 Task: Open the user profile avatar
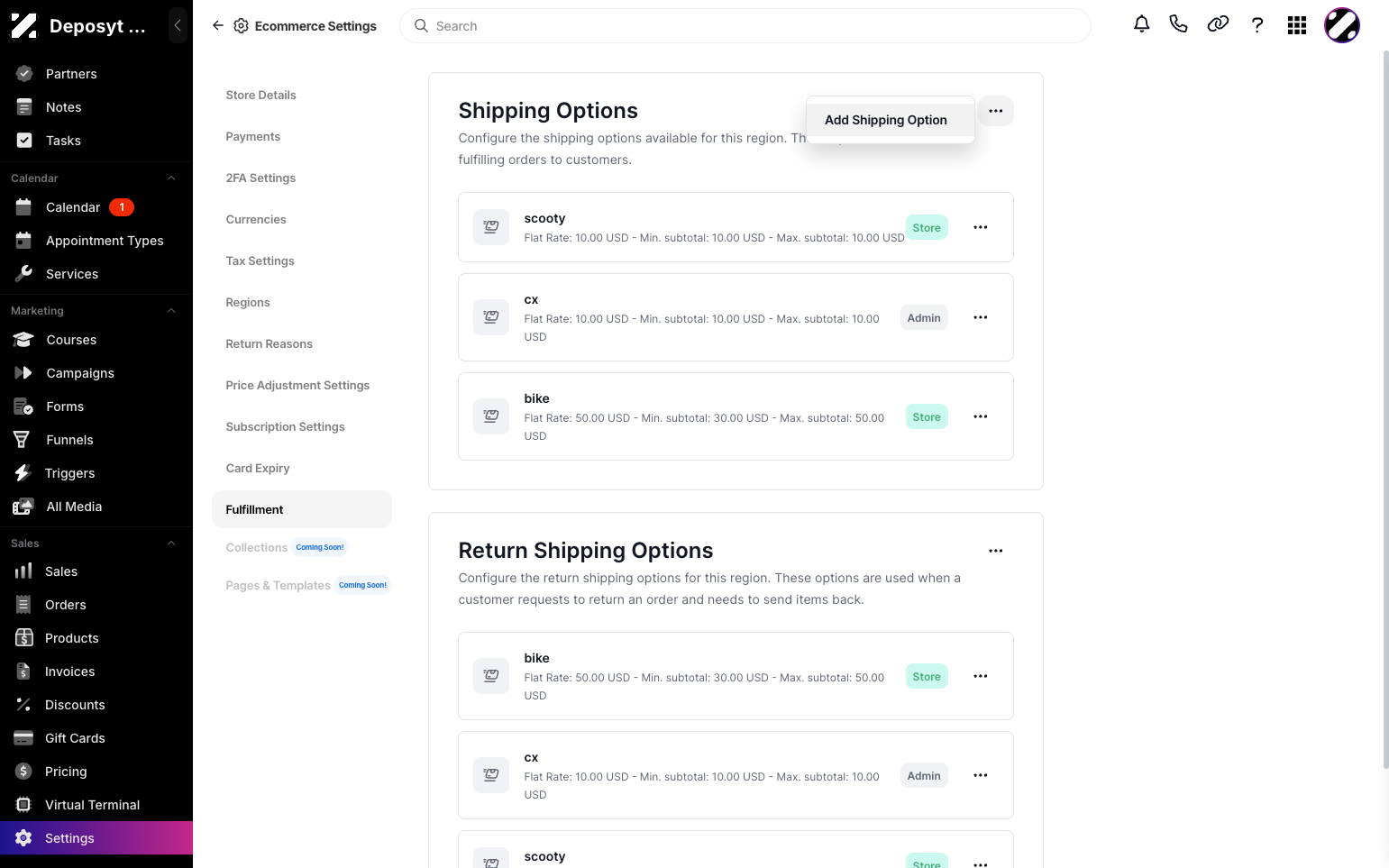point(1341,25)
